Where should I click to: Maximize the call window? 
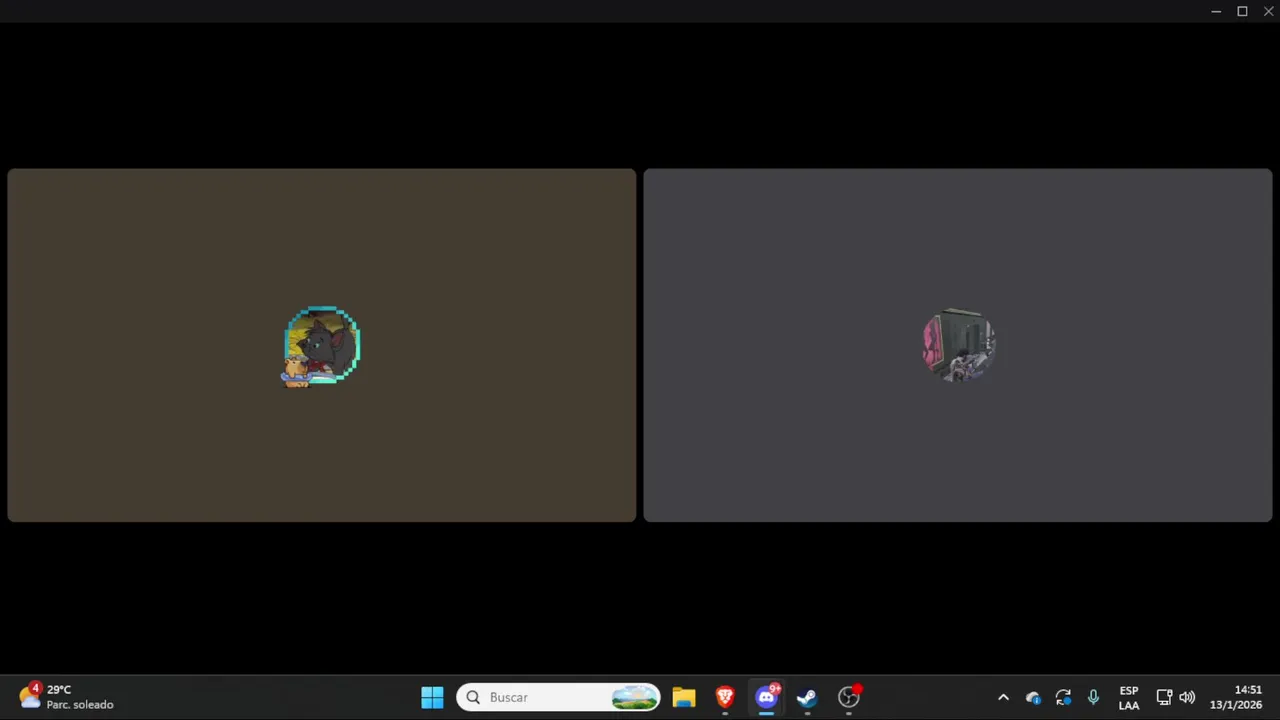point(1242,11)
